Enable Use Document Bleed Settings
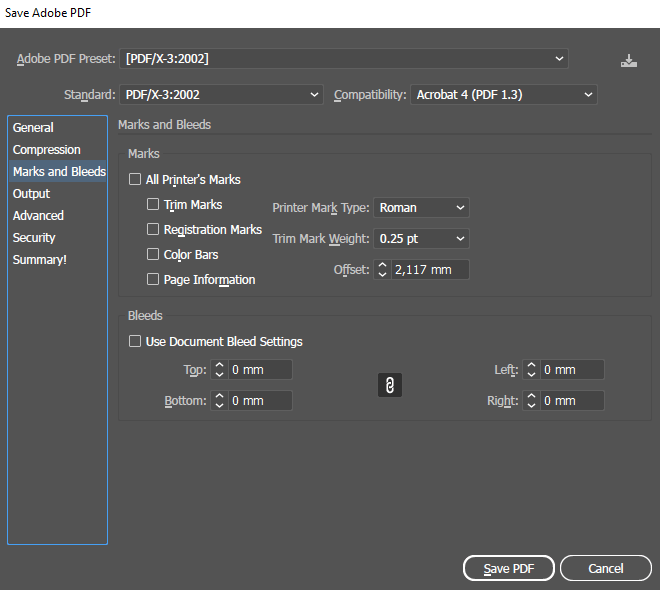The height and width of the screenshot is (590, 660). click(x=135, y=342)
